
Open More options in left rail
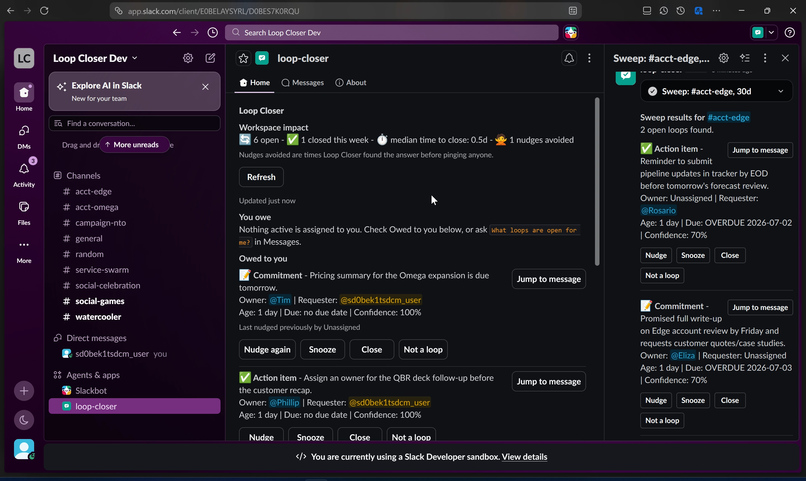pyautogui.click(x=24, y=251)
